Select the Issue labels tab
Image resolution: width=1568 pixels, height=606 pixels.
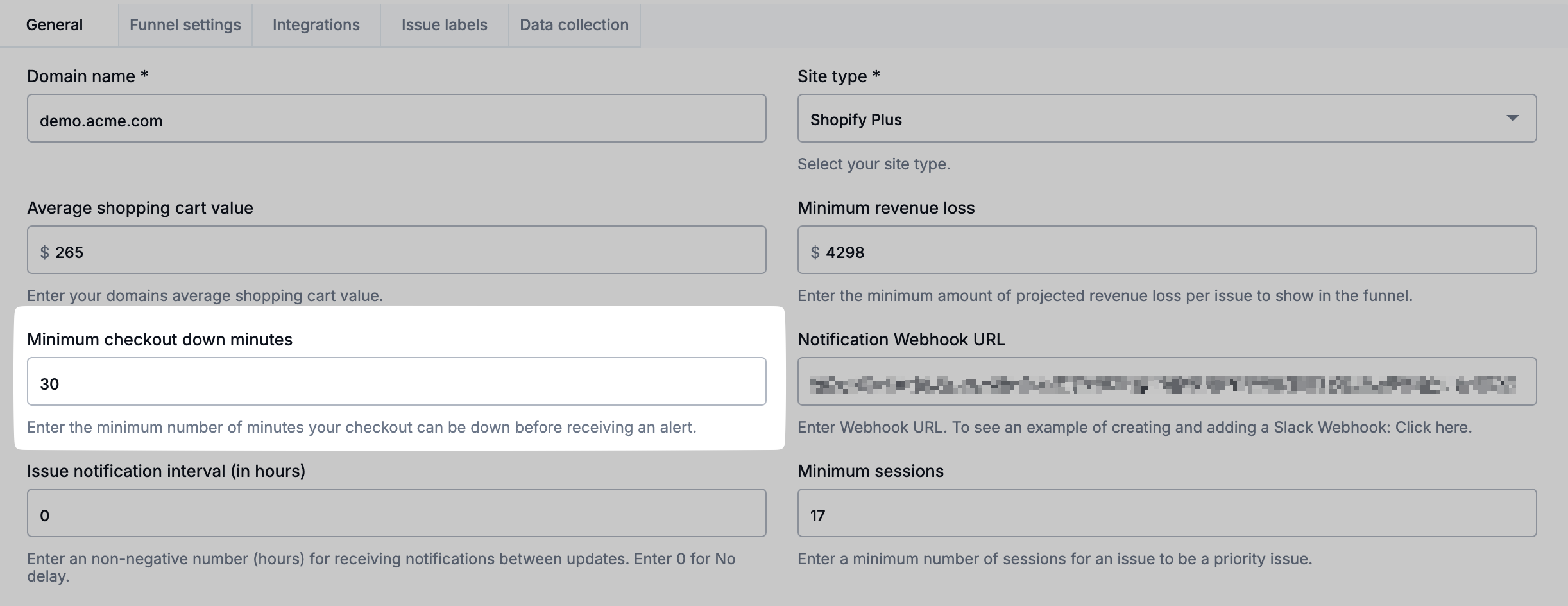pyautogui.click(x=444, y=25)
